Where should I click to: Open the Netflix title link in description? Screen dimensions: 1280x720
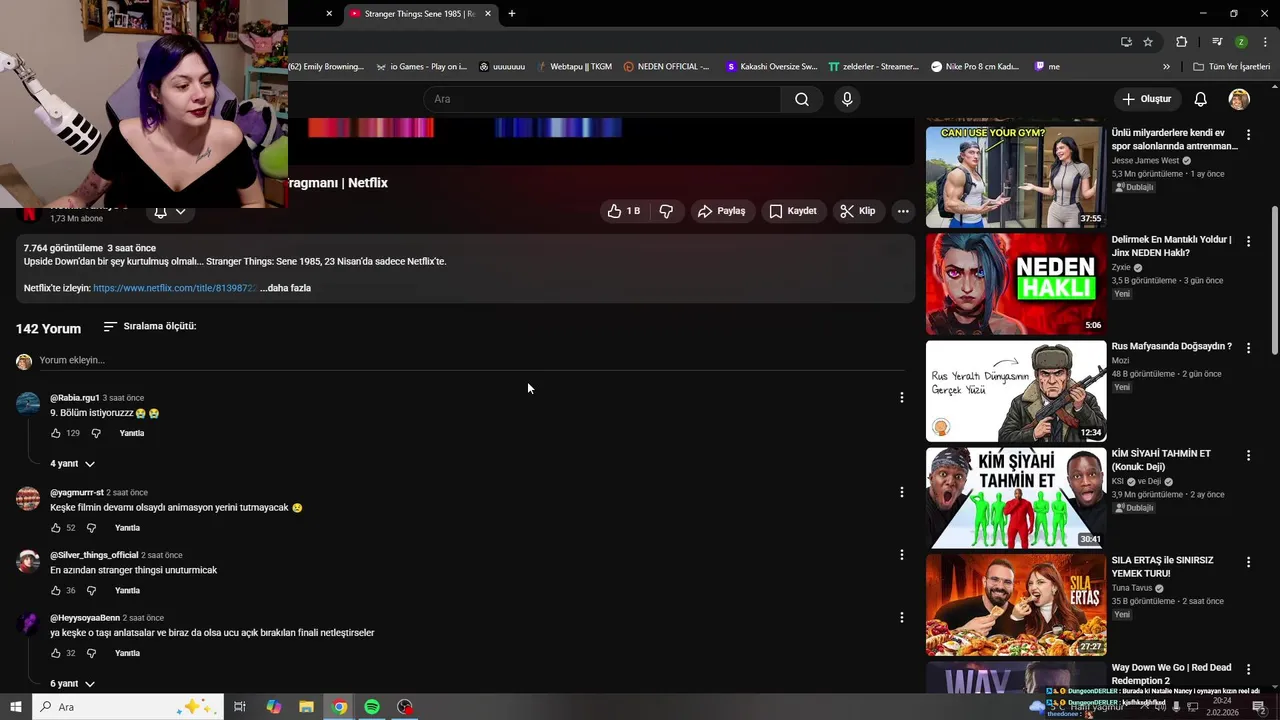[175, 288]
